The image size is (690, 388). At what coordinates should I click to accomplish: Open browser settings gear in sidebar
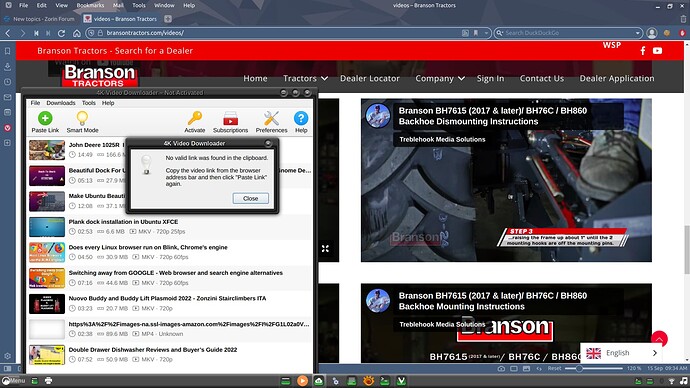(7, 356)
